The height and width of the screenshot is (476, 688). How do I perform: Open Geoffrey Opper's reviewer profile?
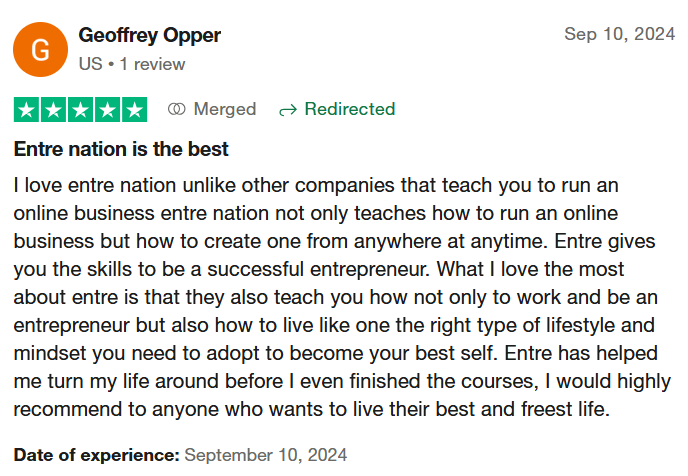(x=149, y=36)
